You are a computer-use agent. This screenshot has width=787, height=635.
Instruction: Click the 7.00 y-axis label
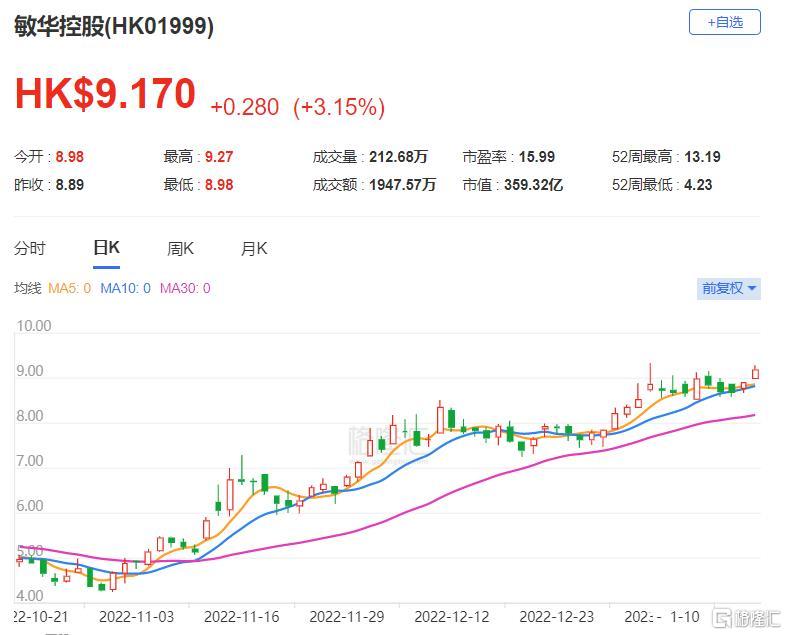(30, 461)
